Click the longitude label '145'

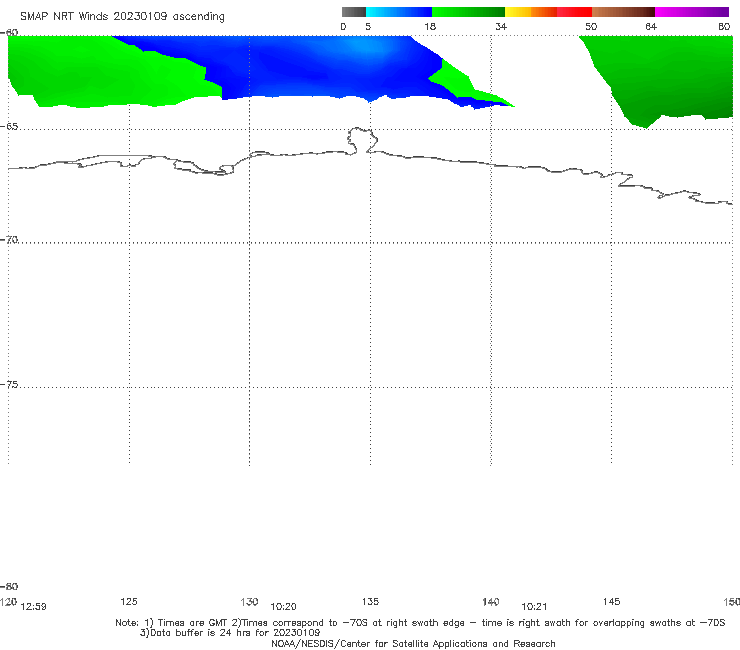[x=612, y=602]
